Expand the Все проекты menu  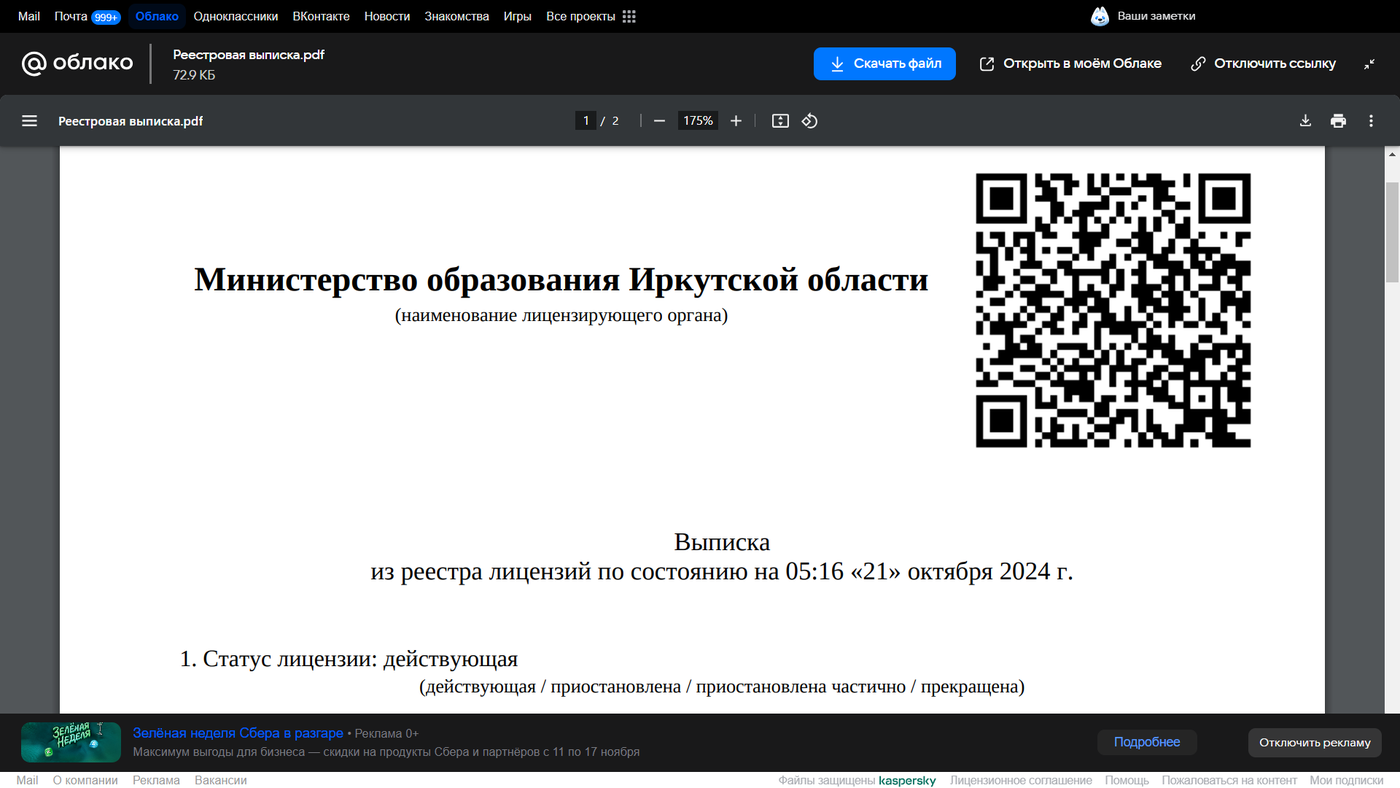591,16
